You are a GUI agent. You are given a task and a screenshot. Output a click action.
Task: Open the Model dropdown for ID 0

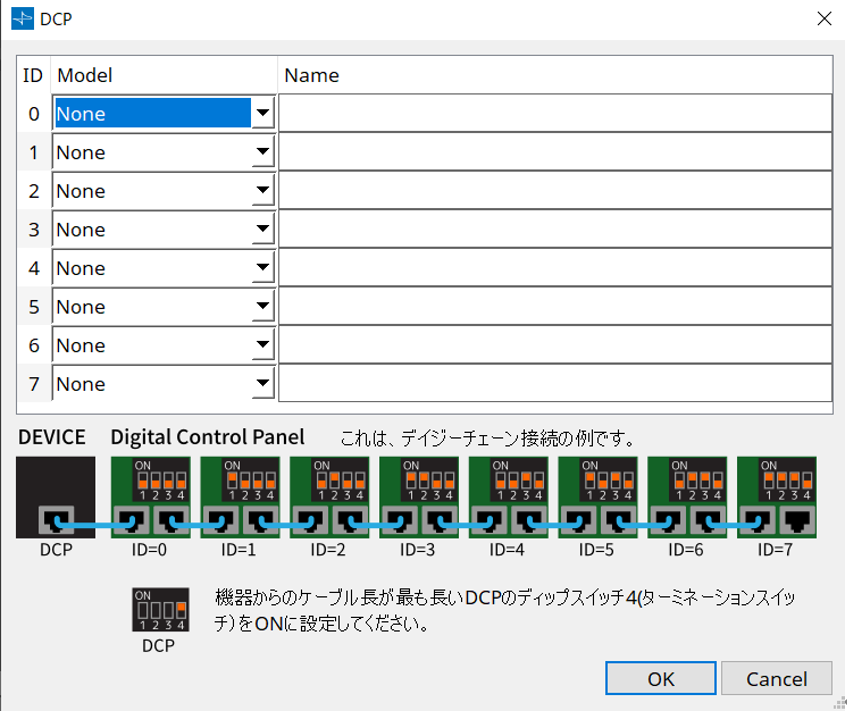(x=262, y=113)
